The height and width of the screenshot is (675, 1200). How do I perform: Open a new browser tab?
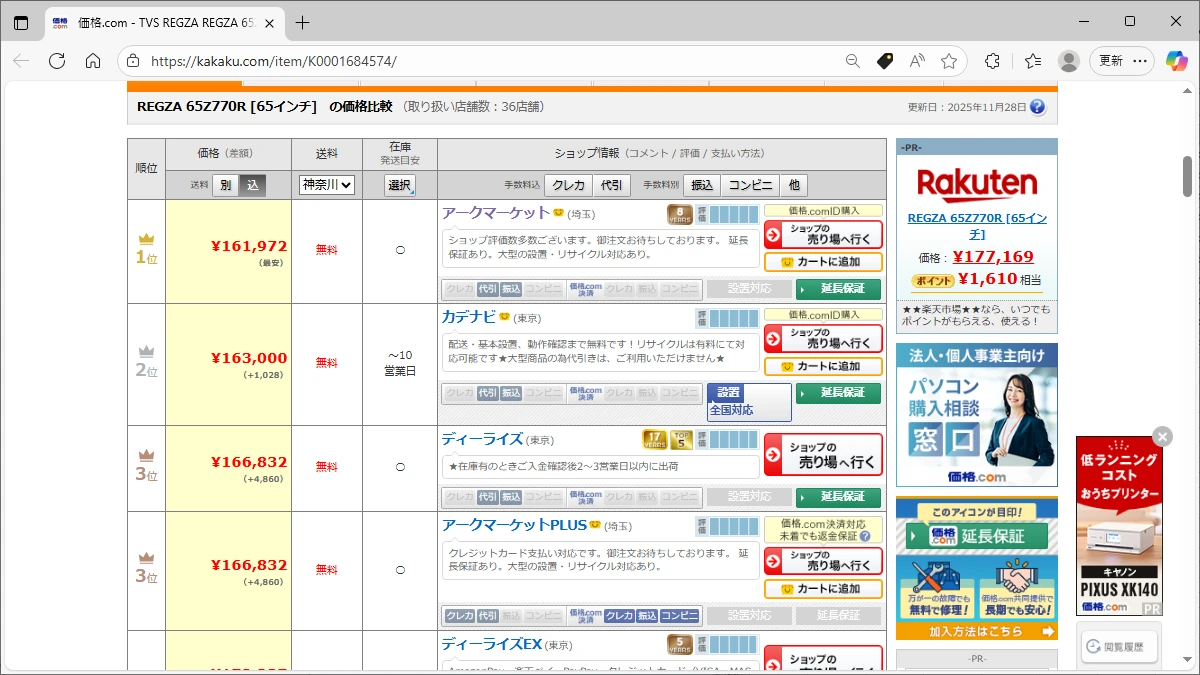303,22
